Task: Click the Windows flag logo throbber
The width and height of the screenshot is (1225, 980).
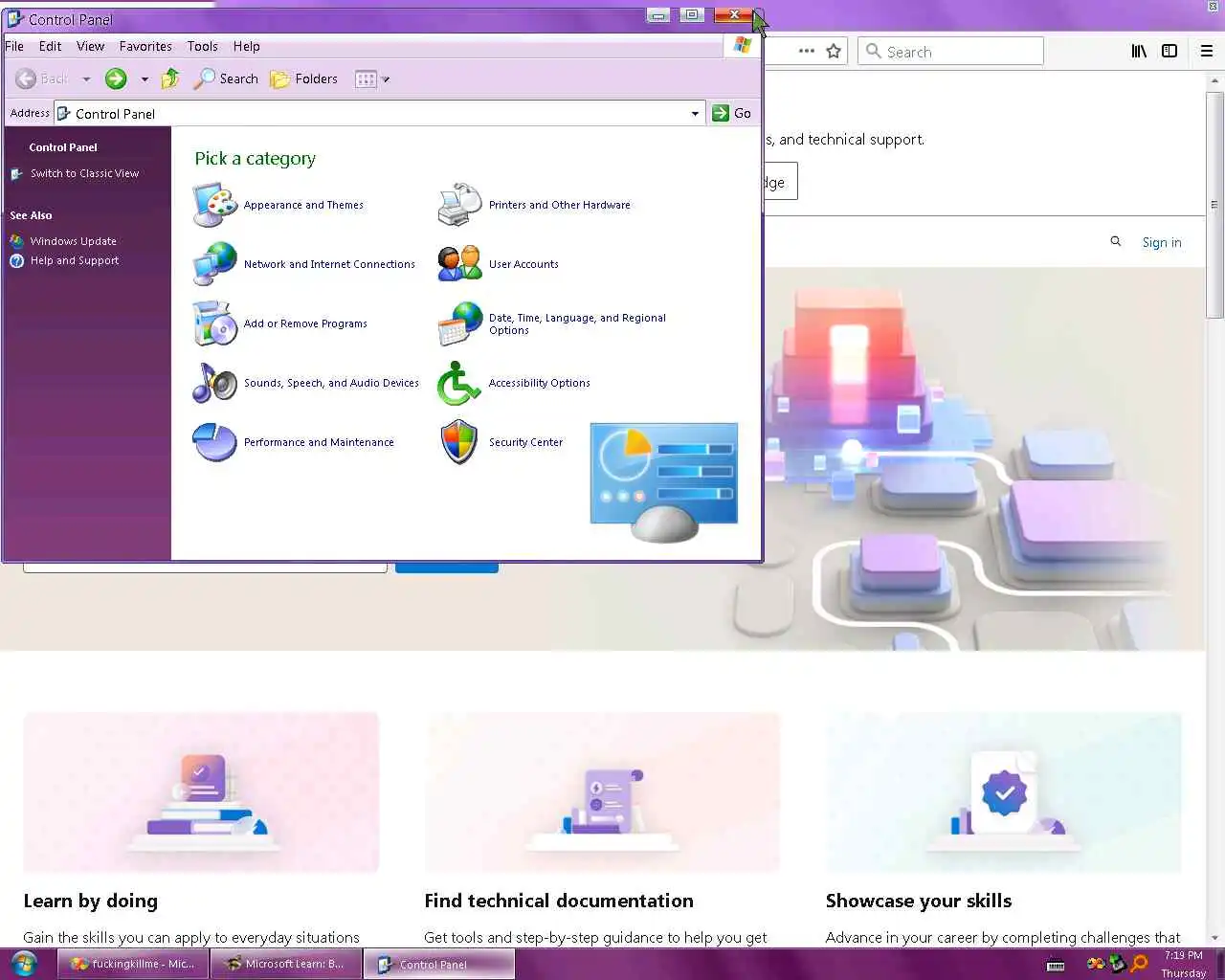Action: click(743, 45)
